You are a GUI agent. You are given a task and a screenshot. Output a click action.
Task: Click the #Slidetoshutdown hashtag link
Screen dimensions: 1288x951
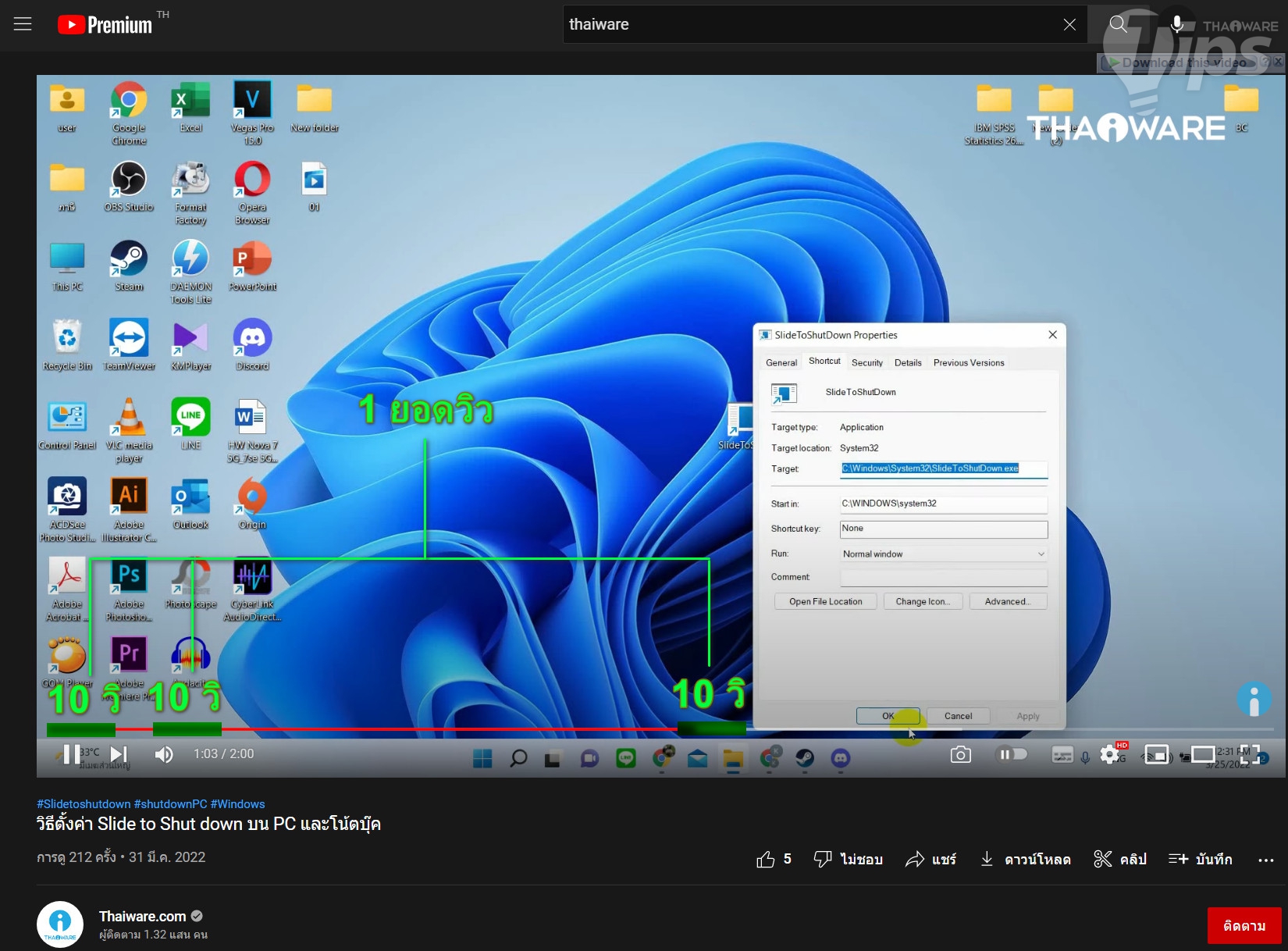click(x=84, y=804)
